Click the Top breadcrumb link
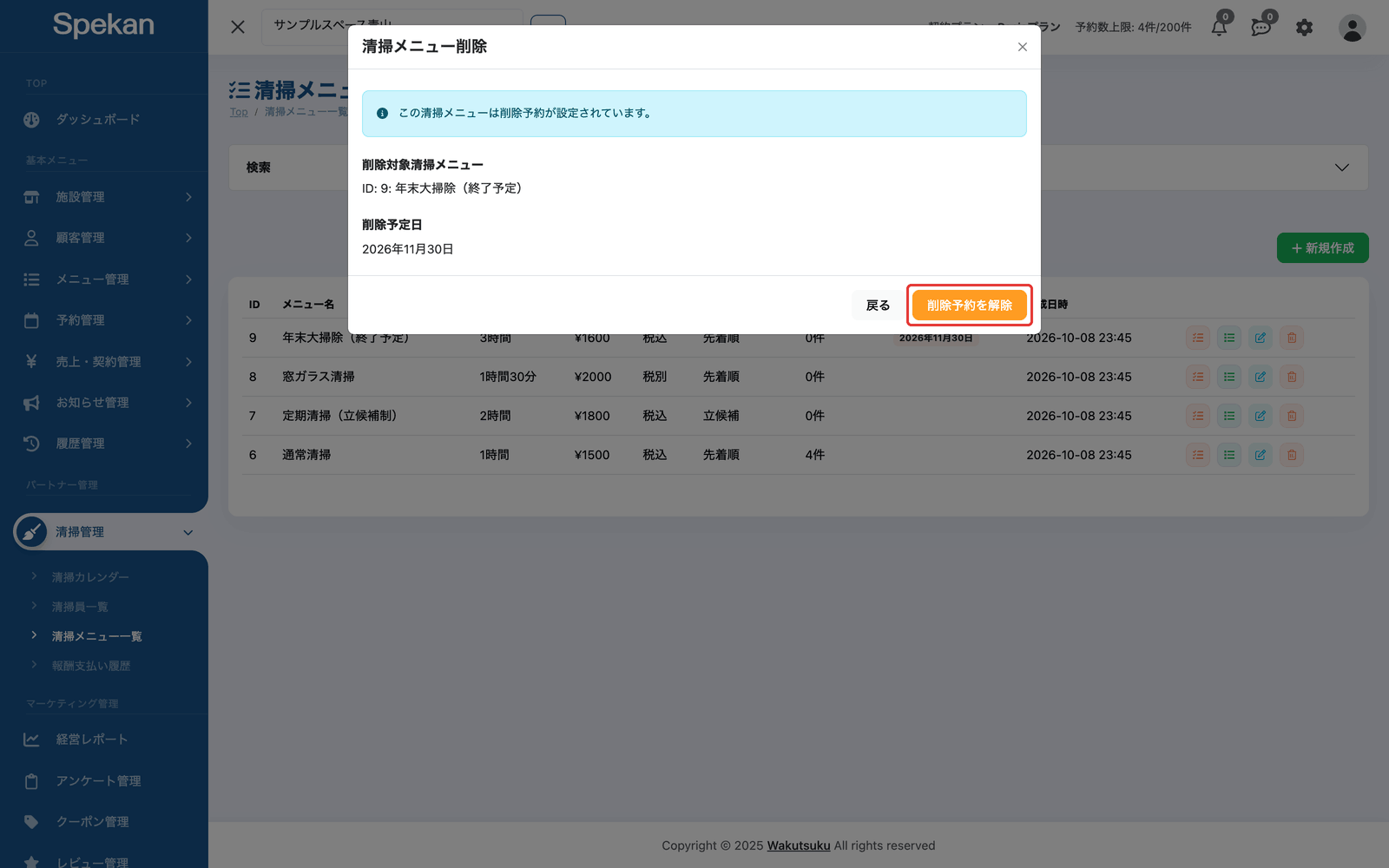1389x868 pixels. coord(239,112)
